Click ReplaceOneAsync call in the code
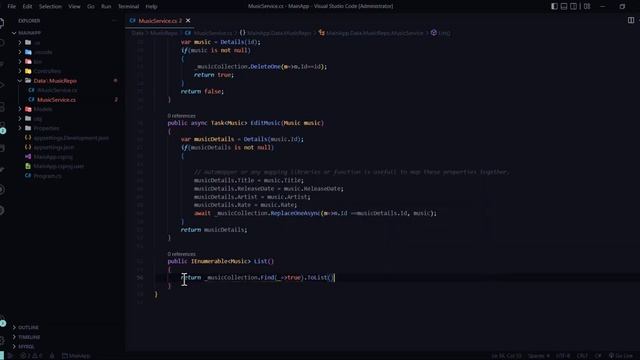This screenshot has width=640, height=360. pos(295,213)
